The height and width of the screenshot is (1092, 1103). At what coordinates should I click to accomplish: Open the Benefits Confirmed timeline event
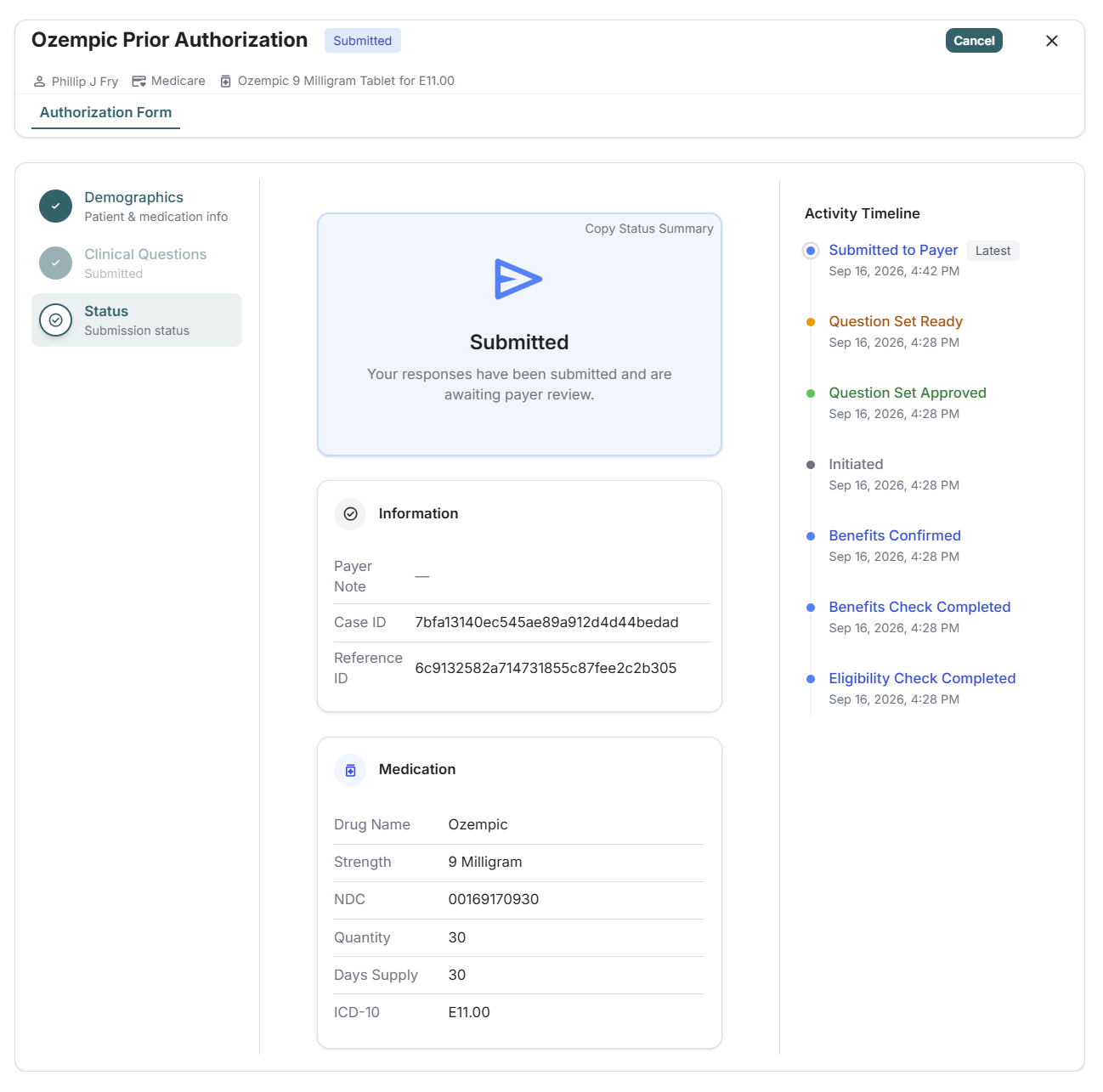coord(895,535)
